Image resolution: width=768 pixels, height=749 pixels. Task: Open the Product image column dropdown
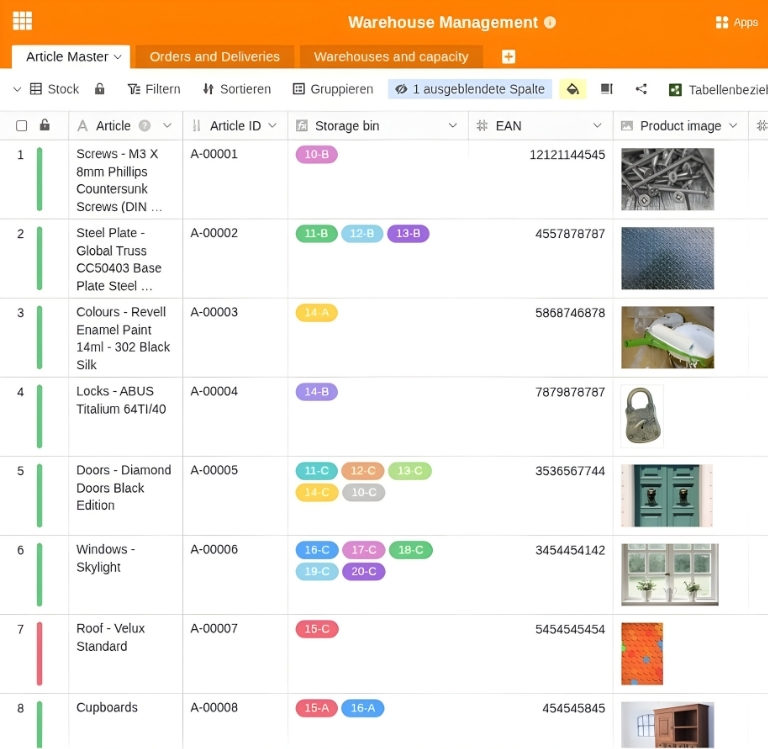point(733,126)
